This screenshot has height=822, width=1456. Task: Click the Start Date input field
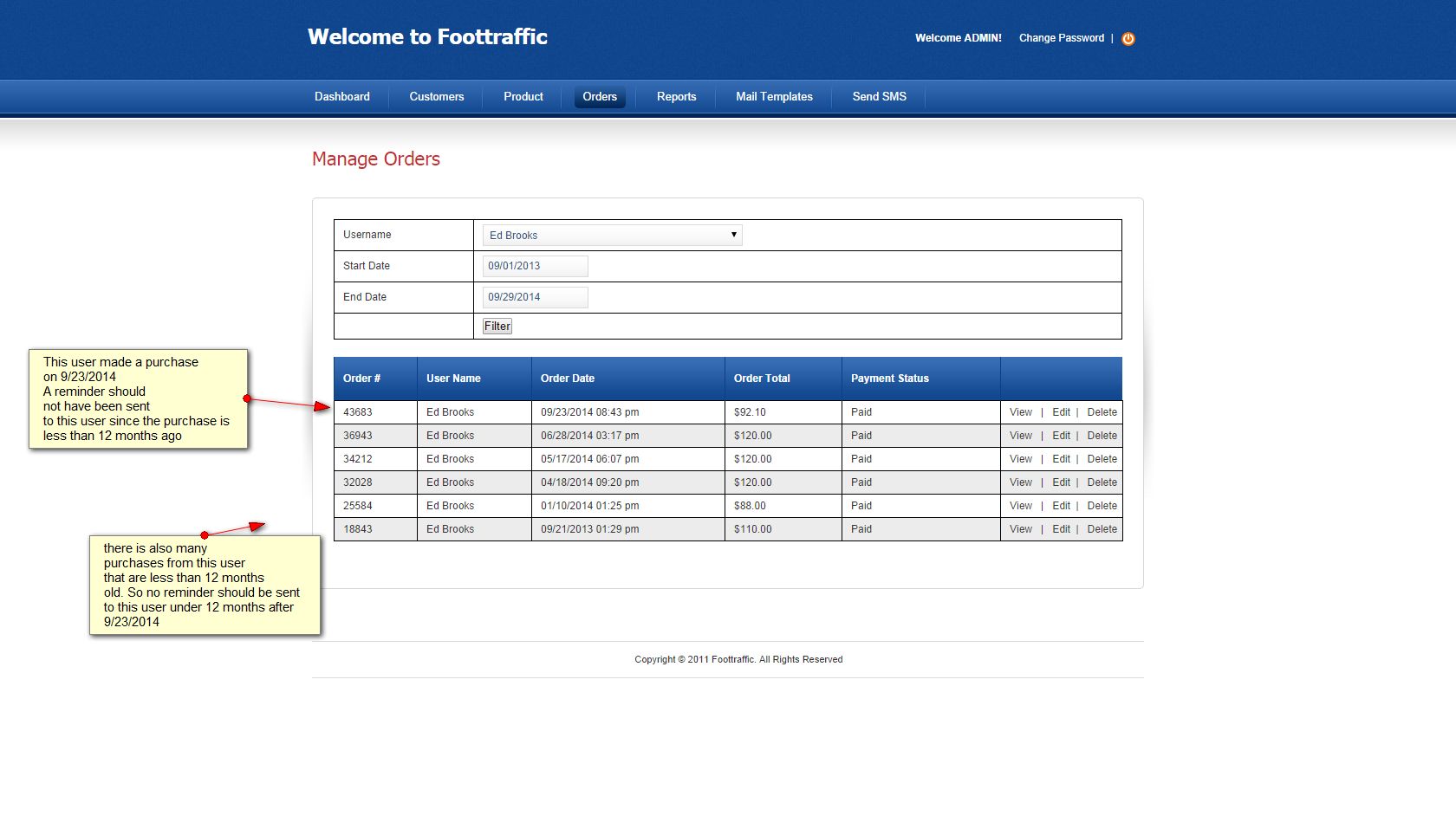click(x=535, y=266)
